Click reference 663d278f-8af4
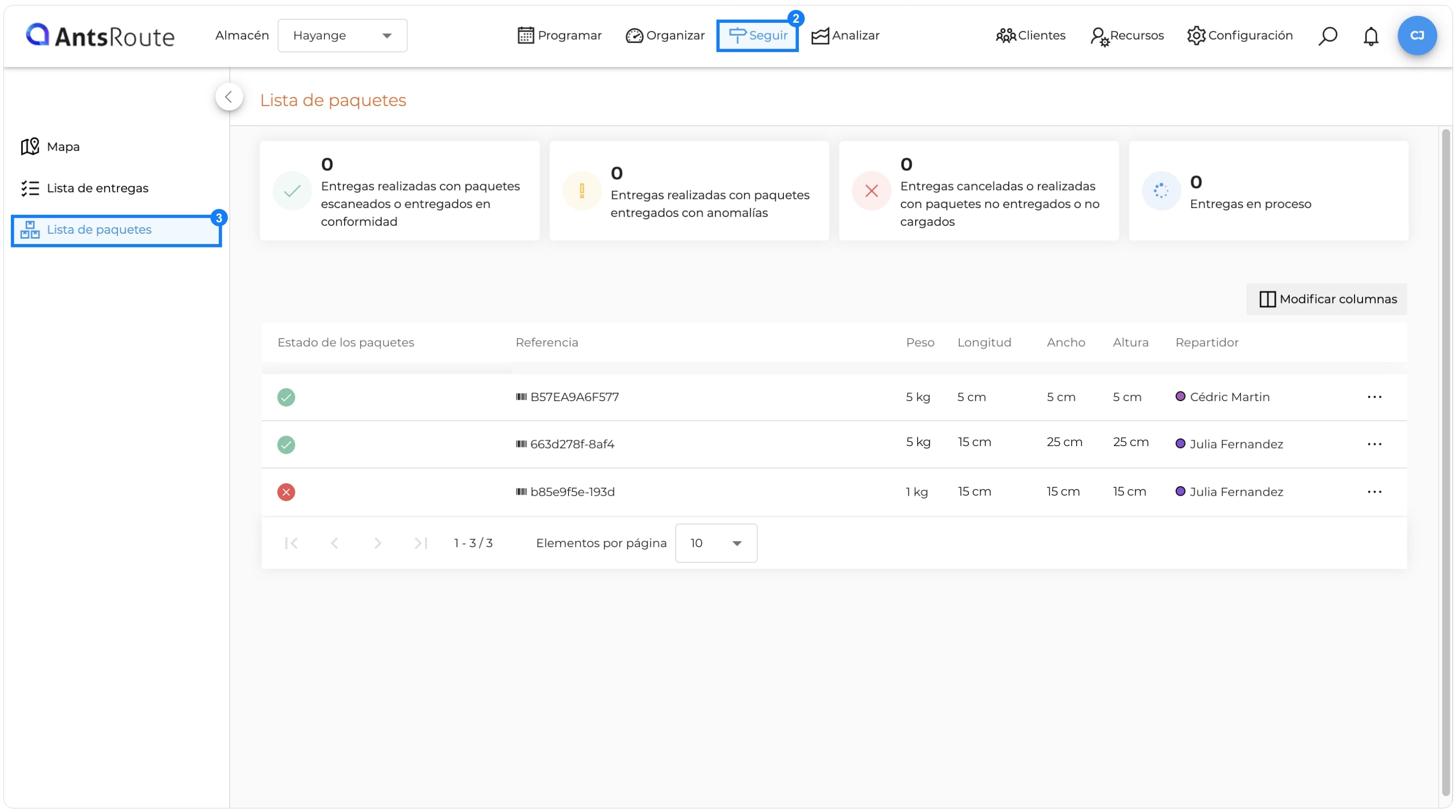The height and width of the screenshot is (812, 1456). (572, 444)
